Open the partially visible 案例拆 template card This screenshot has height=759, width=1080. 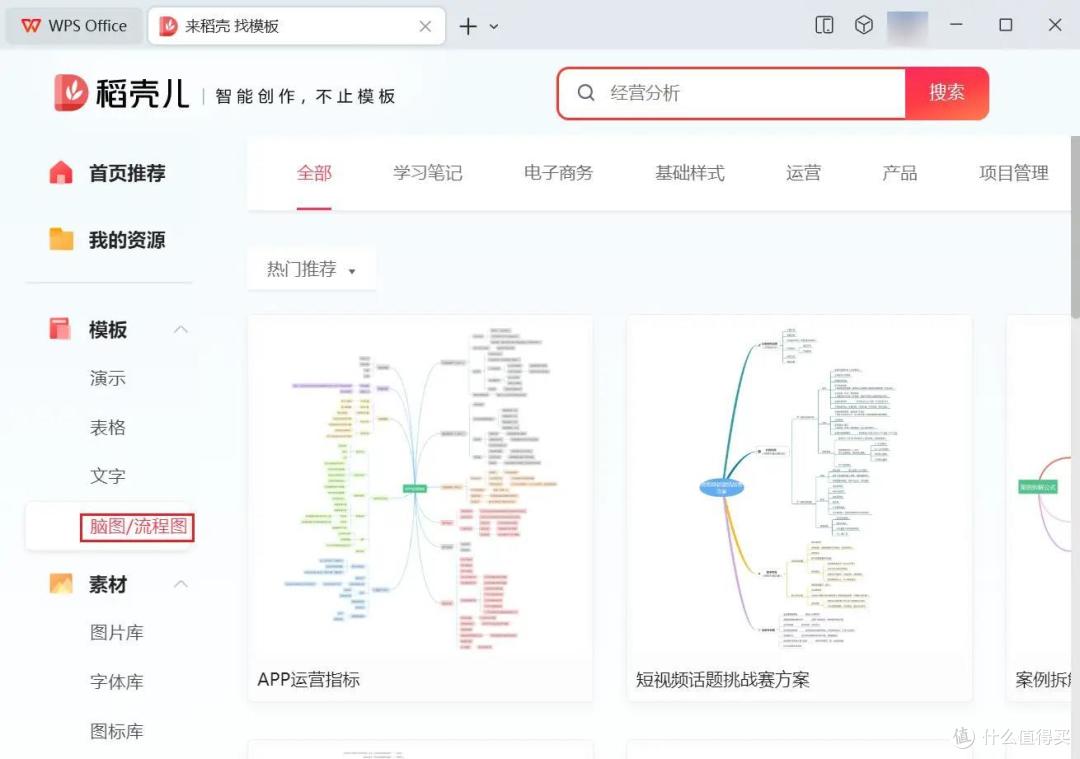coord(1040,508)
